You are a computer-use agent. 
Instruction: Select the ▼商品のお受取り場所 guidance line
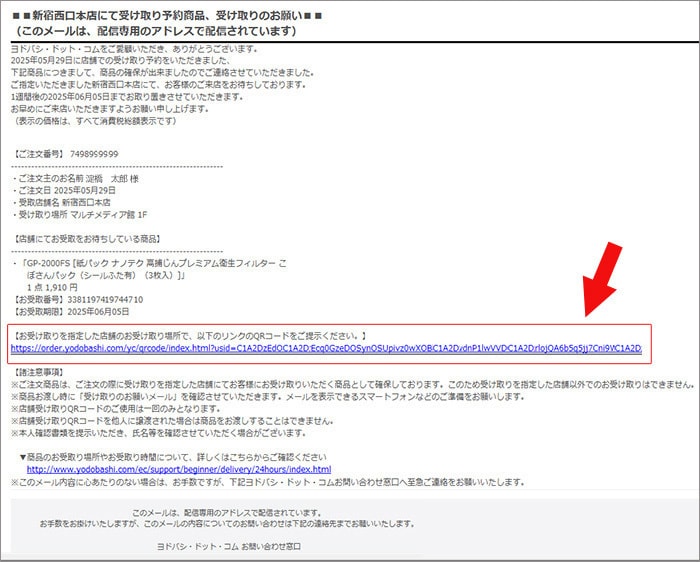(x=173, y=457)
